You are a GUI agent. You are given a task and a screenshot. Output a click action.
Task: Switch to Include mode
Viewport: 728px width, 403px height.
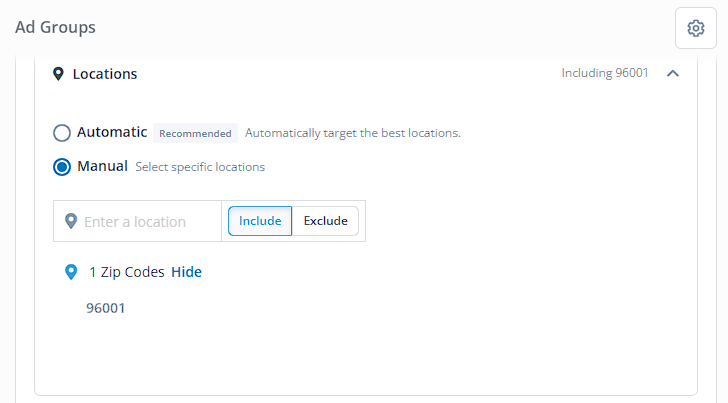[260, 221]
